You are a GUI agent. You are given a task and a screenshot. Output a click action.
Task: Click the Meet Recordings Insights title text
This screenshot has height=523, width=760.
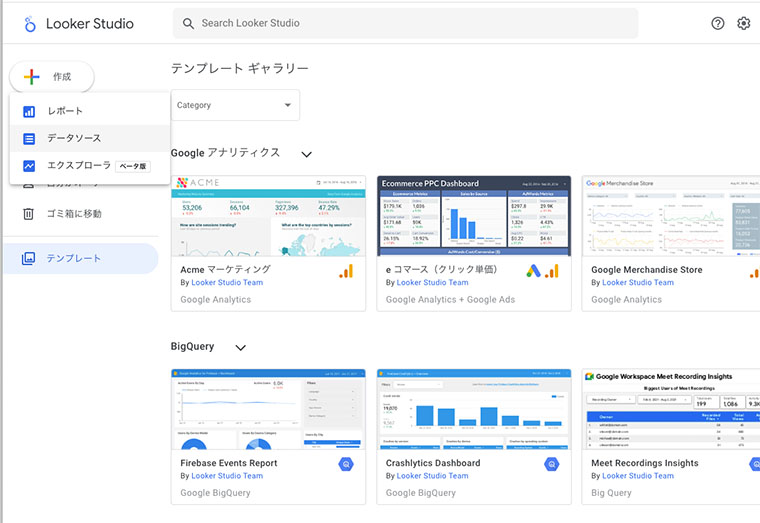[645, 463]
